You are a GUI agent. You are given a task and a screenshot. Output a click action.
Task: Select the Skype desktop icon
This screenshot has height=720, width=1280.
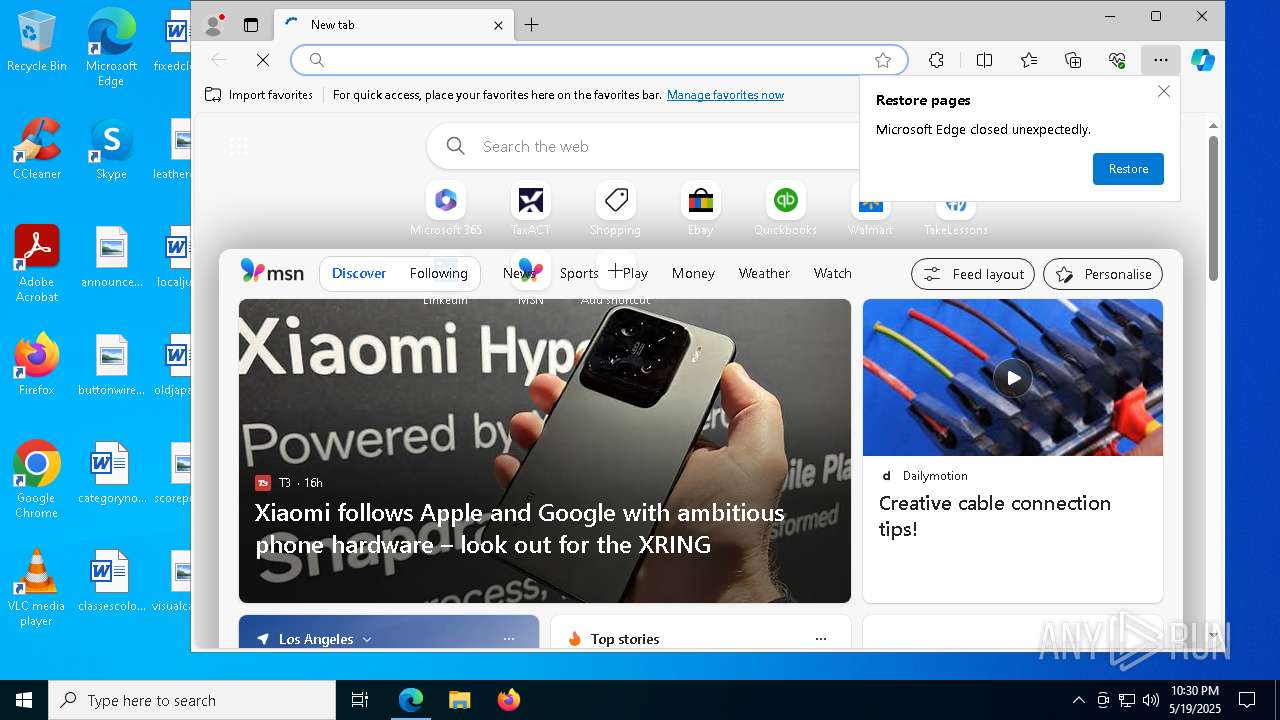click(x=111, y=149)
